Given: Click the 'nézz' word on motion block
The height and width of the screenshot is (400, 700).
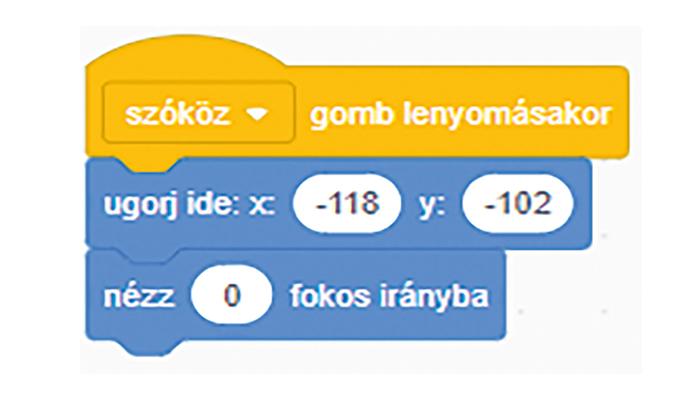Looking at the screenshot, I should coord(138,297).
